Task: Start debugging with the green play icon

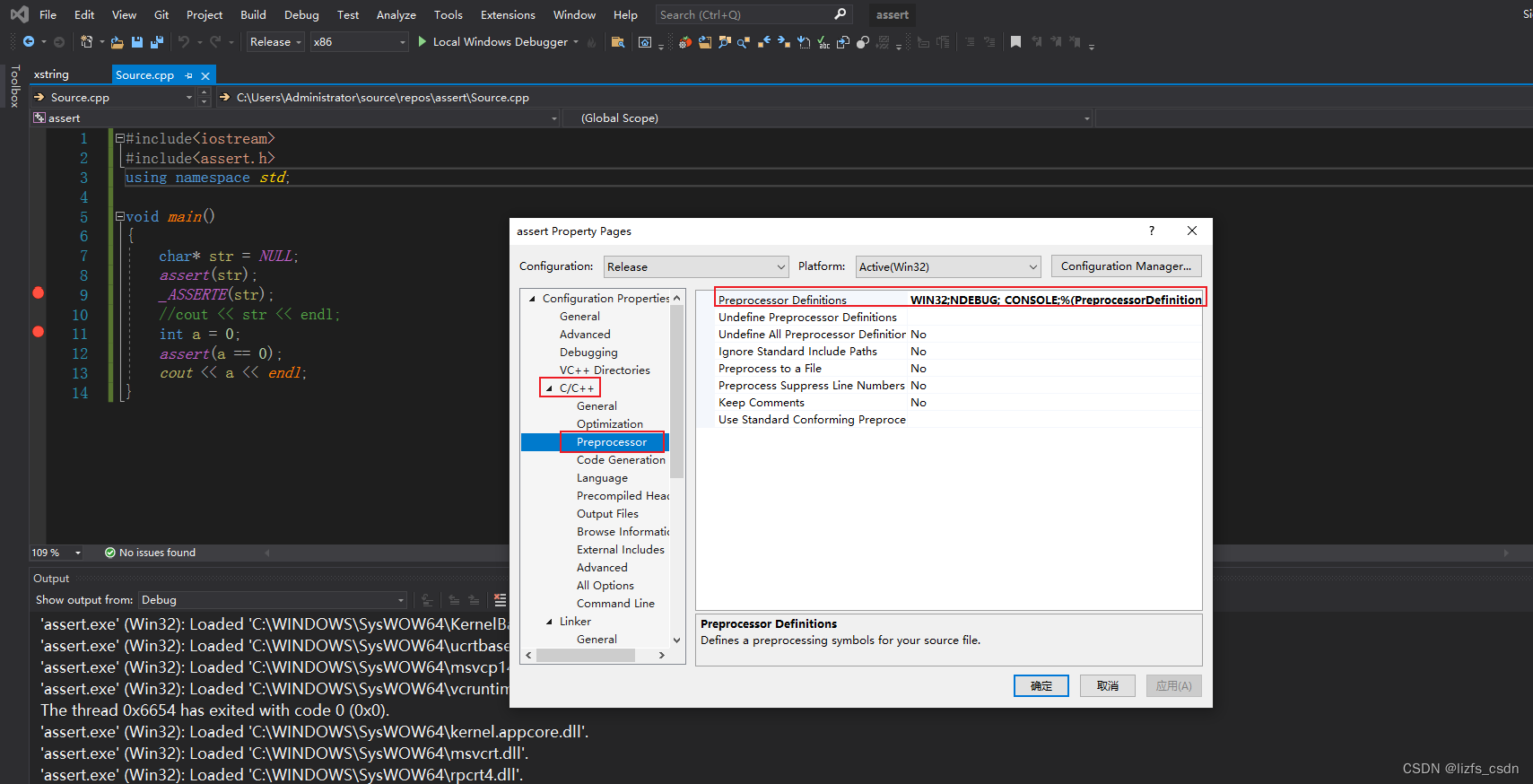Action: coord(422,42)
